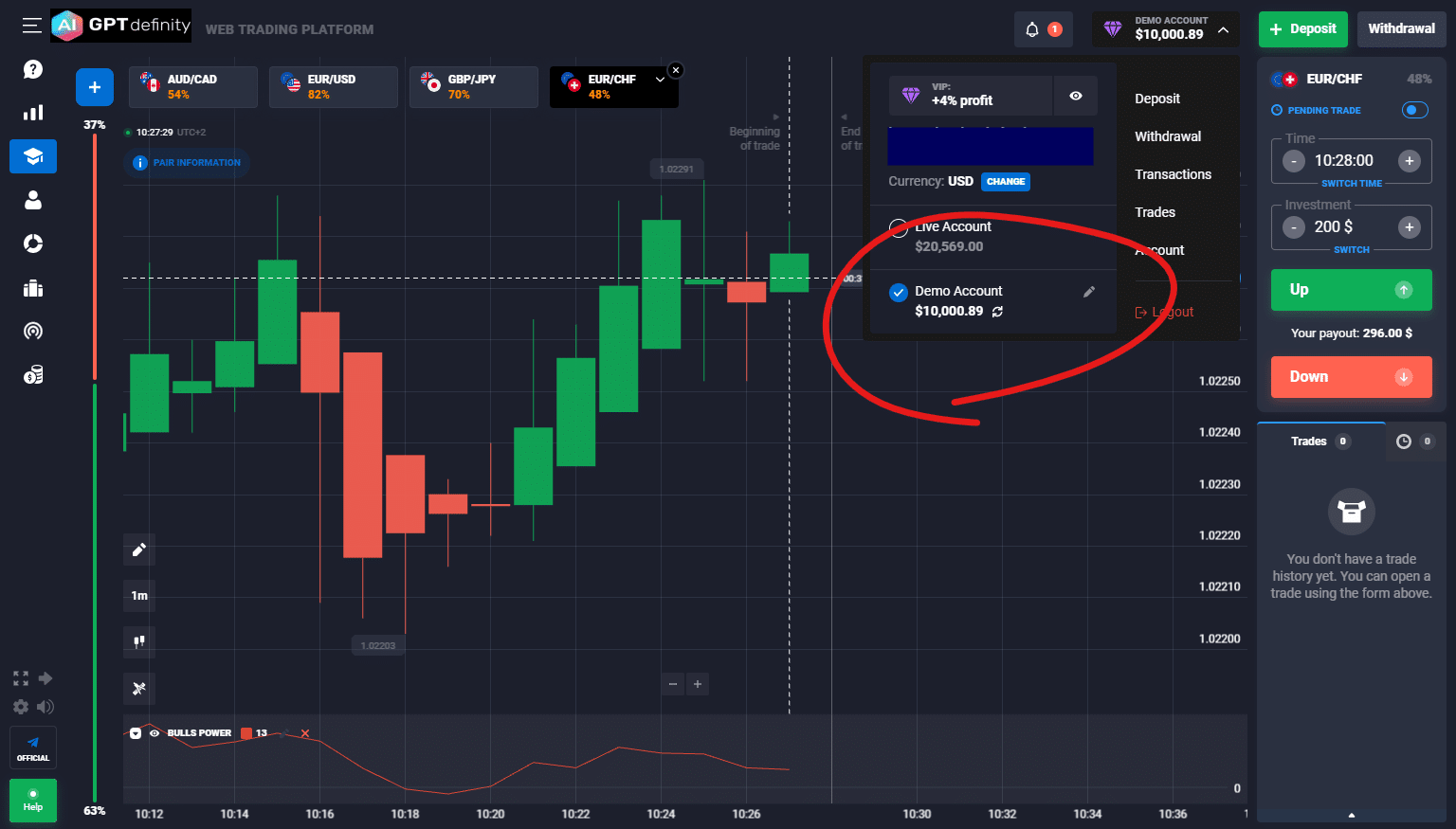Viewport: 1456px width, 829px height.
Task: Collapse Bulls Power indicator panel
Action: [136, 733]
